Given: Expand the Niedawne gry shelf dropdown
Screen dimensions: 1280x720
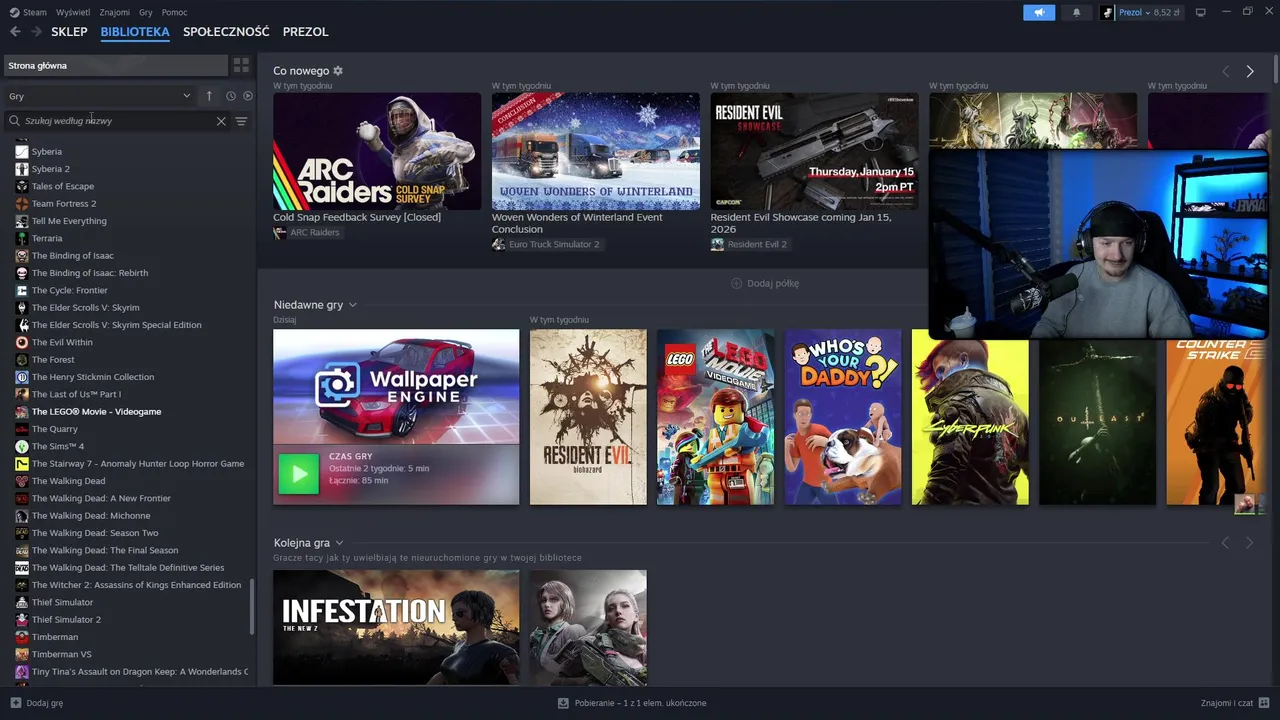Looking at the screenshot, I should tap(353, 305).
